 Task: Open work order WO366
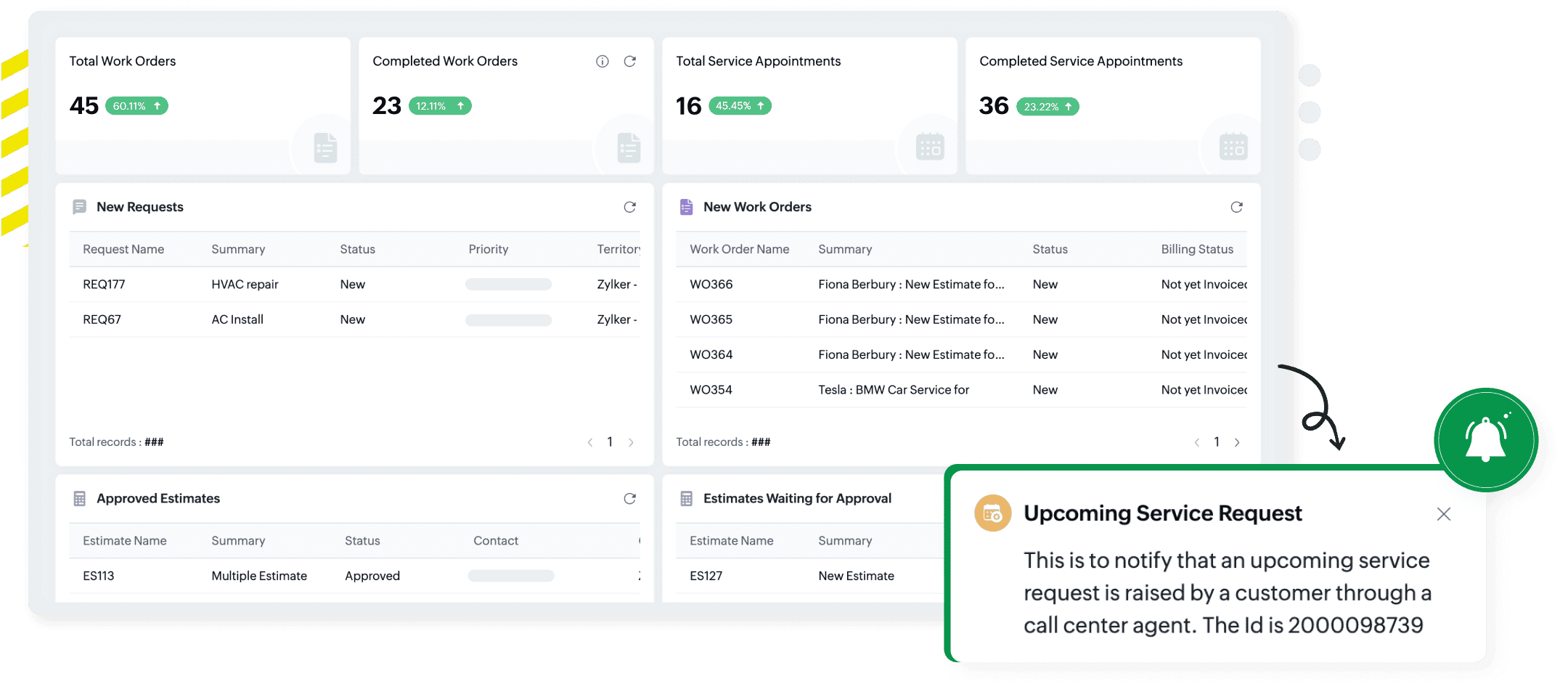[x=711, y=285]
